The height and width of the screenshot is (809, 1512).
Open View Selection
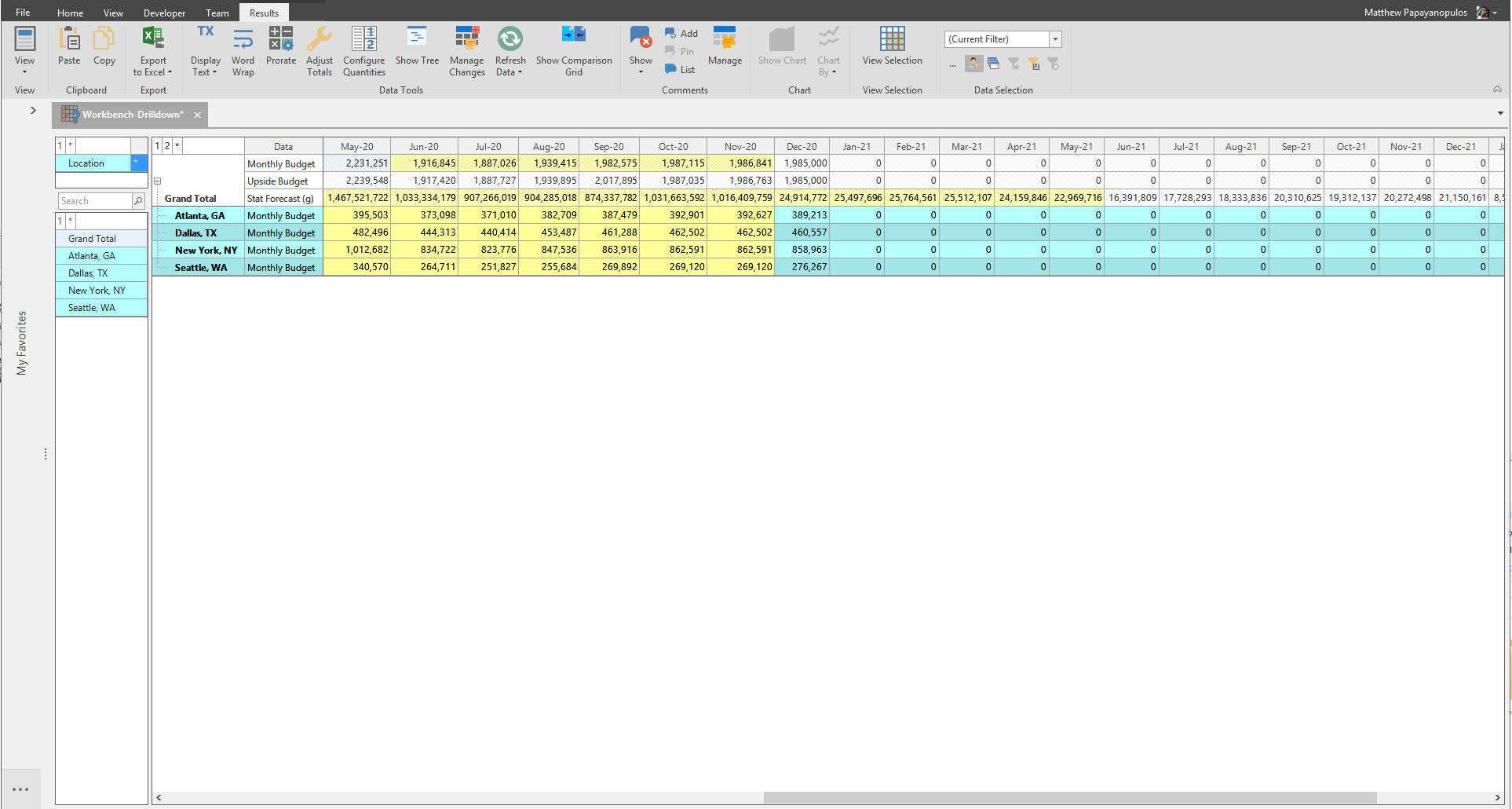click(893, 46)
